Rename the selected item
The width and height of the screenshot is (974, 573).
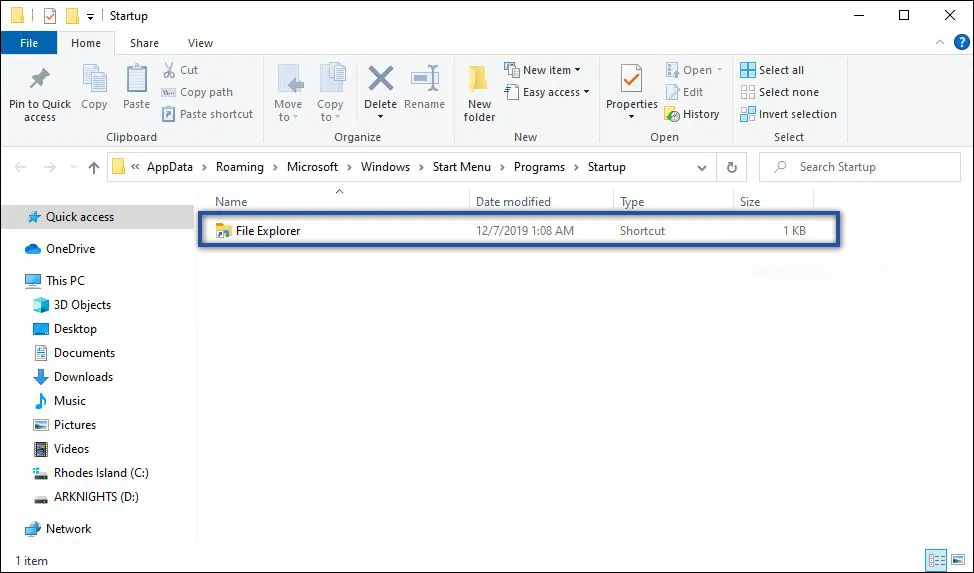(x=425, y=88)
